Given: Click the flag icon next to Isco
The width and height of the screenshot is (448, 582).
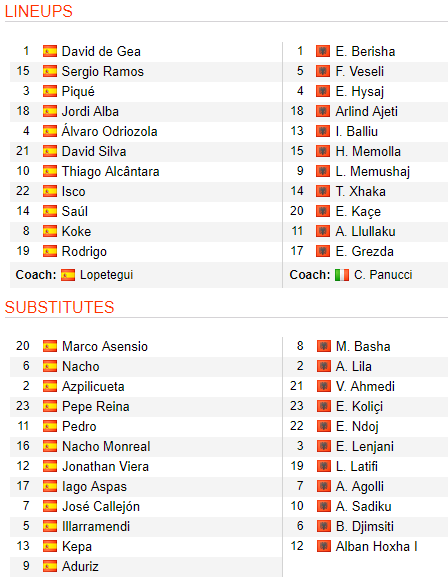Looking at the screenshot, I should point(50,192).
